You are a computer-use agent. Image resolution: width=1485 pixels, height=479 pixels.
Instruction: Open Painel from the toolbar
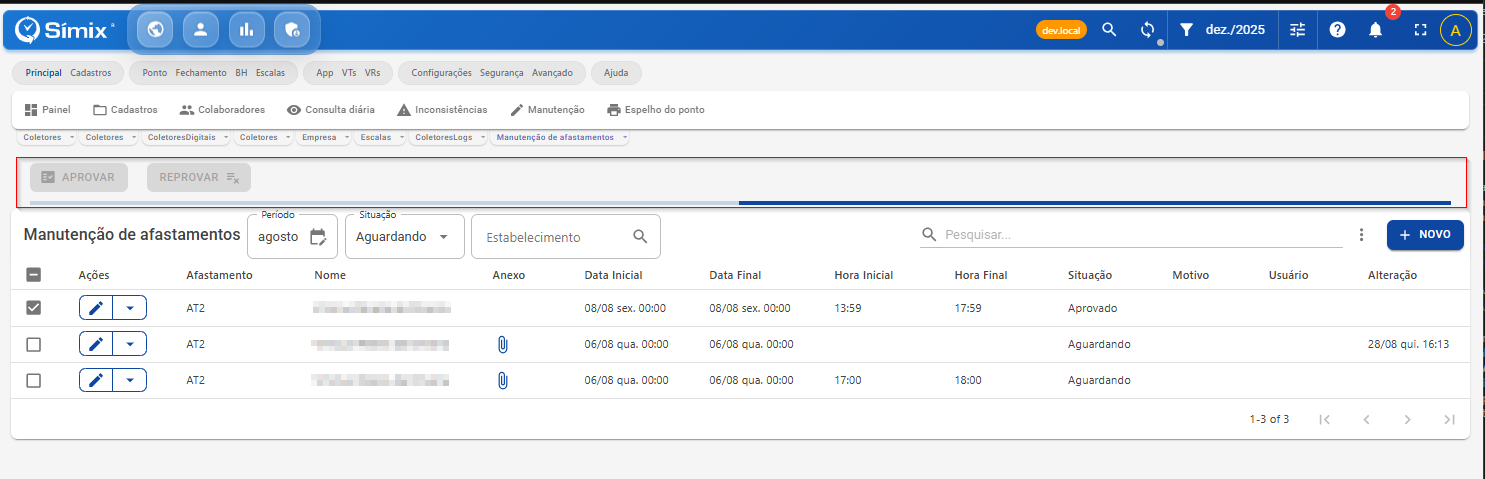coord(47,110)
